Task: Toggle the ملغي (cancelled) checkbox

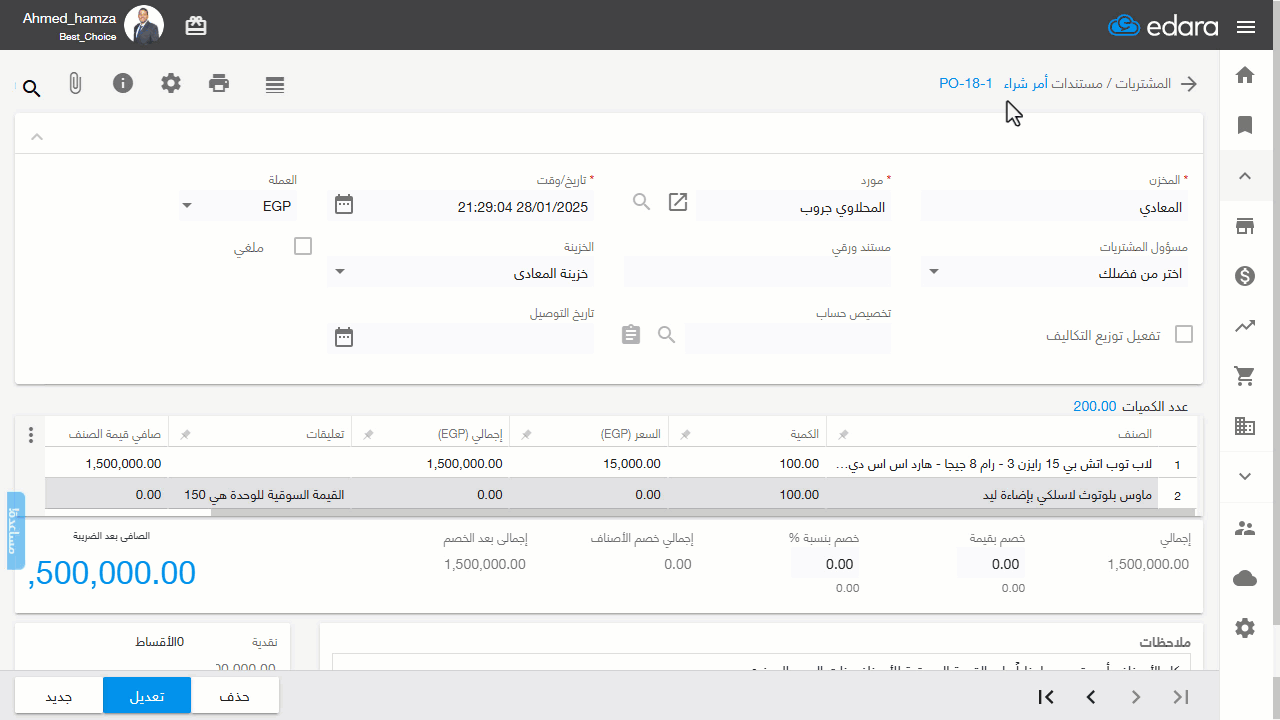Action: click(303, 246)
